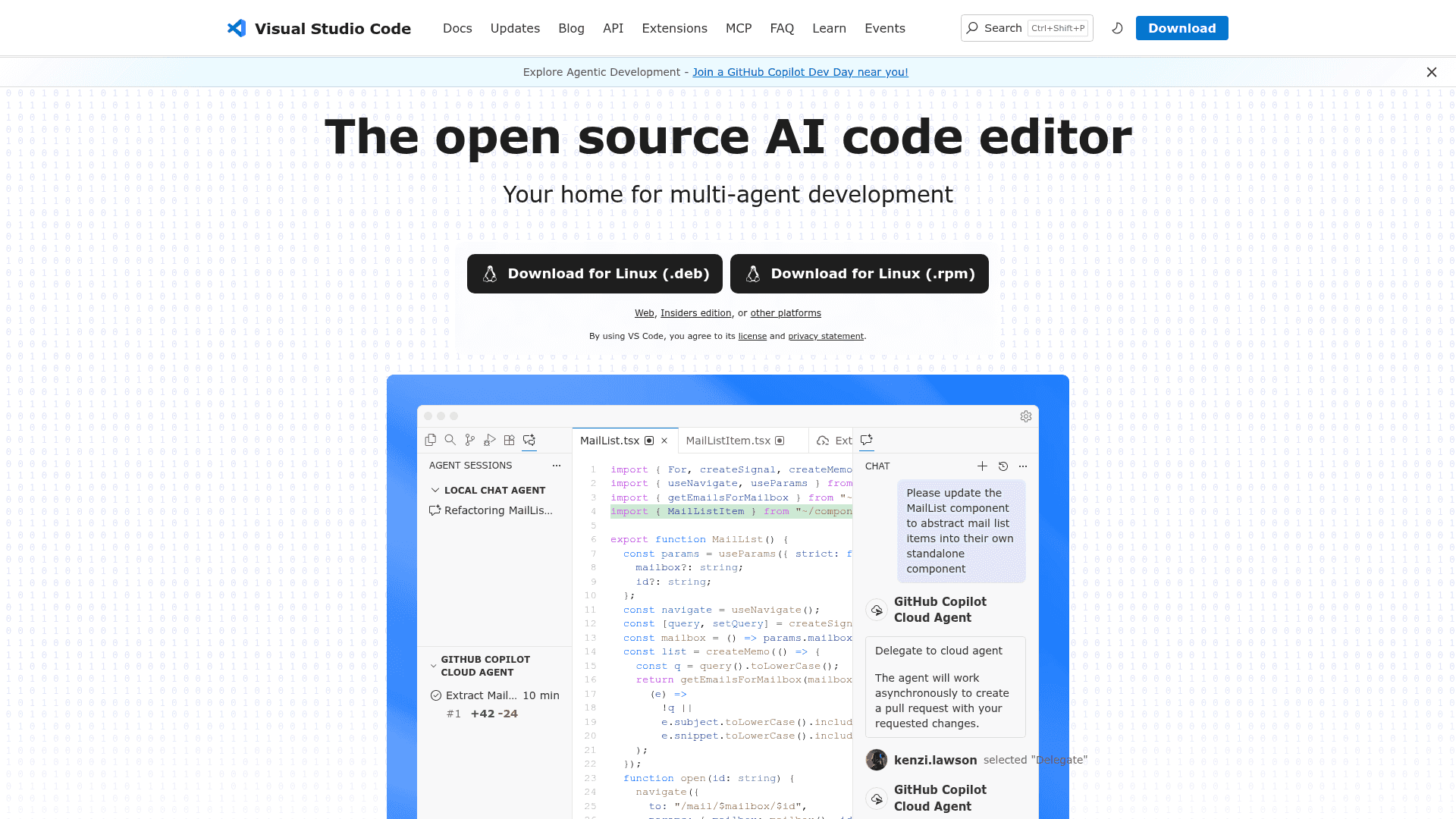The image size is (1456, 819).
Task: Open the Source Control branch icon
Action: click(470, 440)
